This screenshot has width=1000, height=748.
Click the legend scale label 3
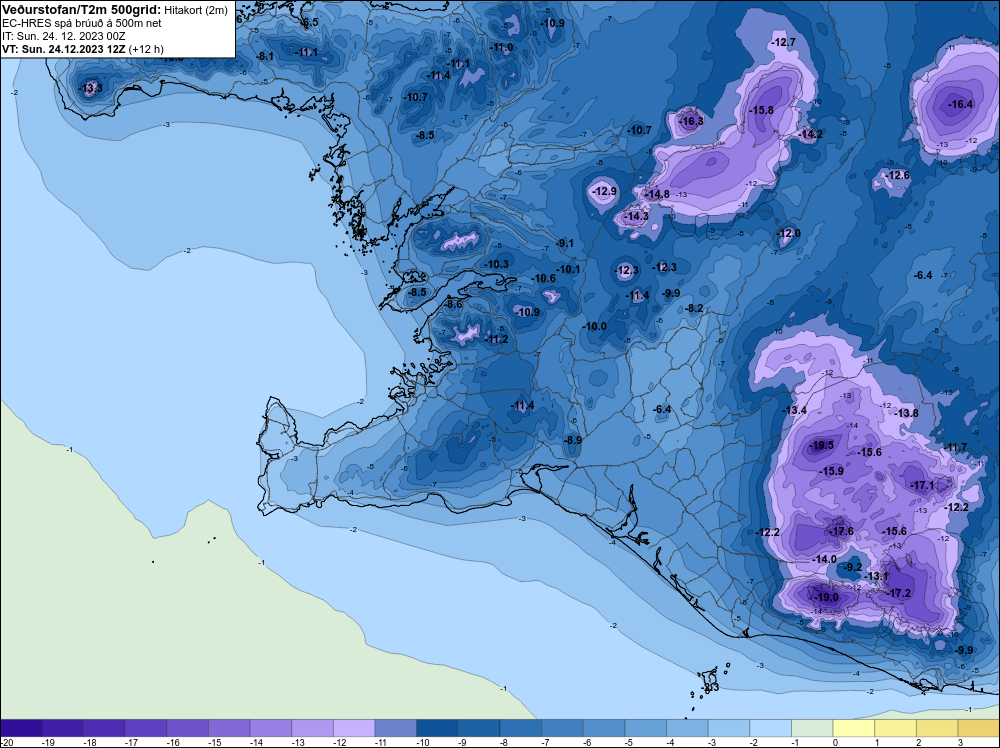click(960, 742)
